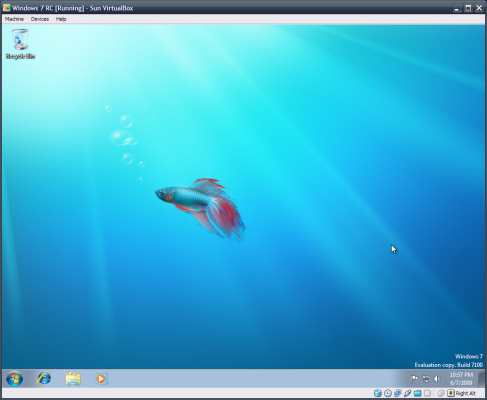Image resolution: width=487 pixels, height=400 pixels.
Task: Open the Help menu
Action: 61,19
